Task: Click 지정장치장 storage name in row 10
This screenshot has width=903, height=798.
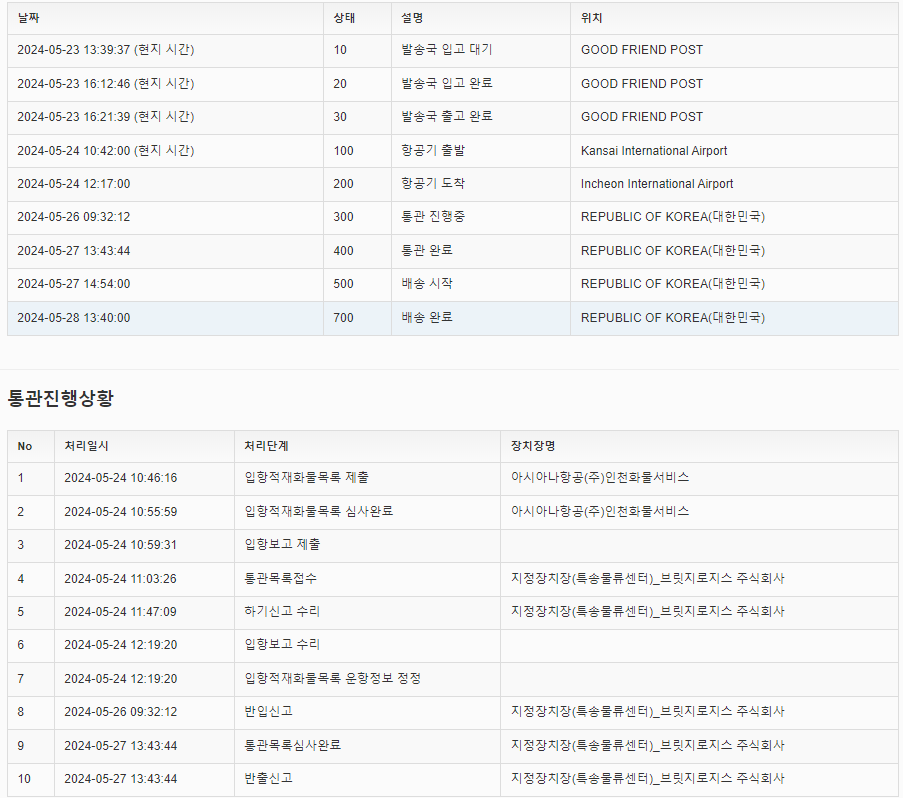Action: click(647, 778)
